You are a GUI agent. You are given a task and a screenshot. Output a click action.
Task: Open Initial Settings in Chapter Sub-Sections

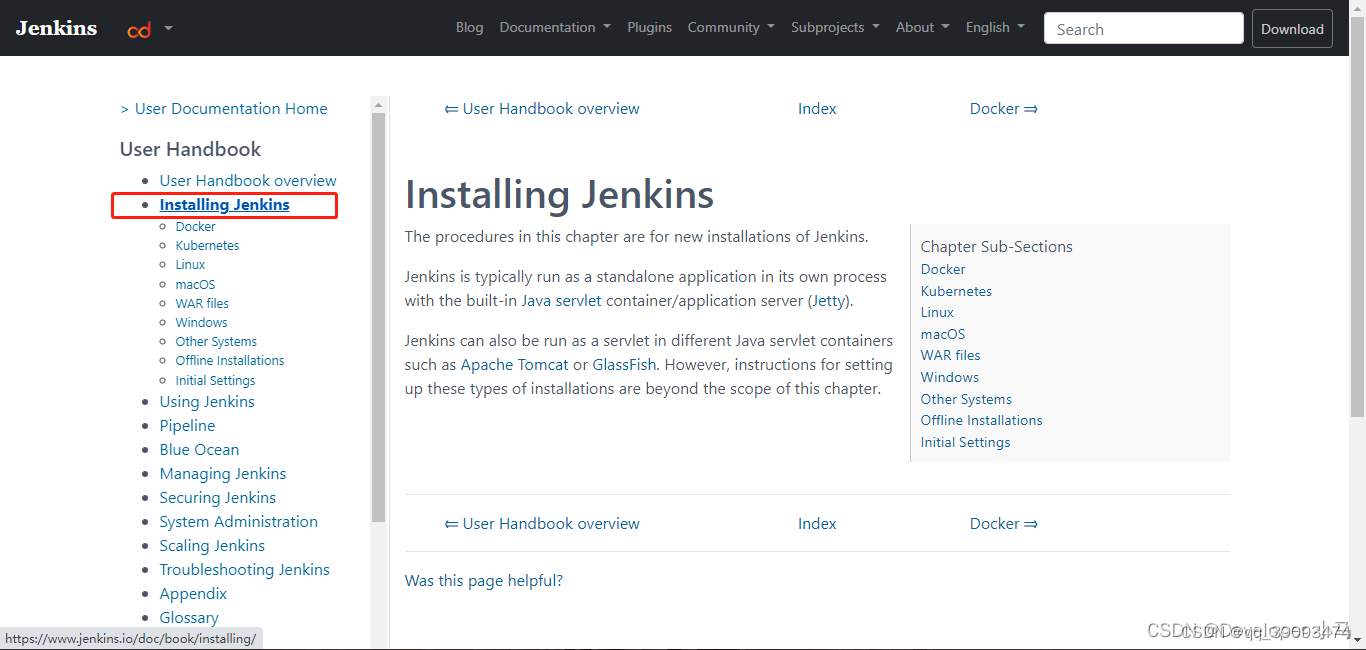pos(965,442)
